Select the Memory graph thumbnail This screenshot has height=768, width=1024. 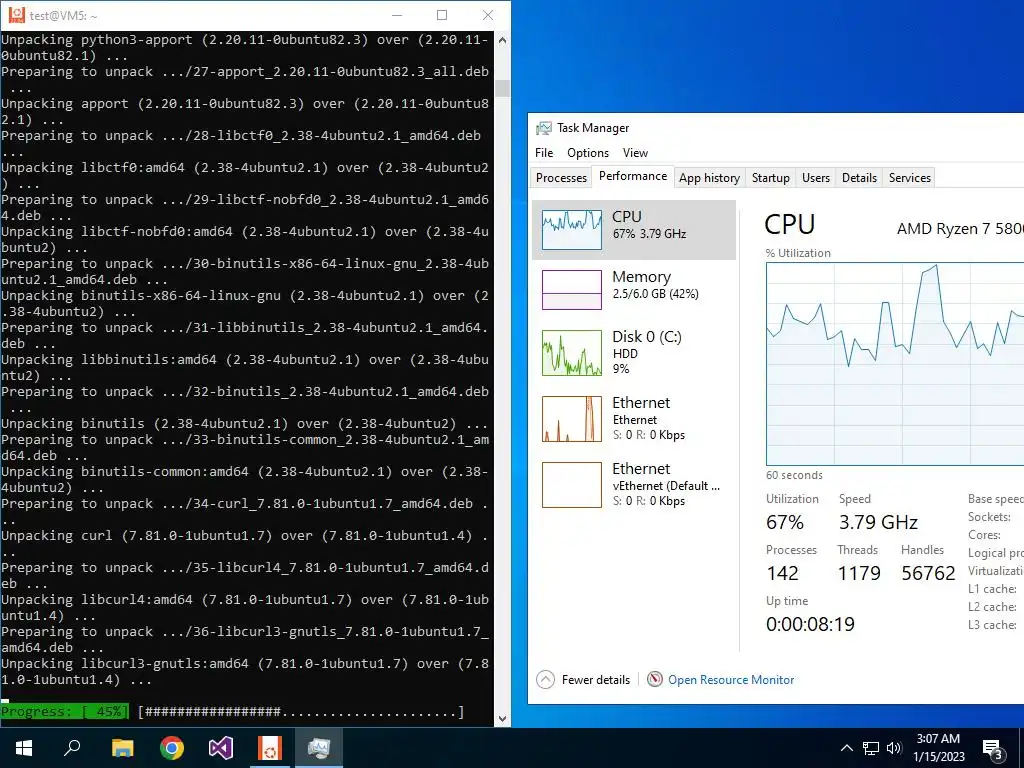pos(571,290)
